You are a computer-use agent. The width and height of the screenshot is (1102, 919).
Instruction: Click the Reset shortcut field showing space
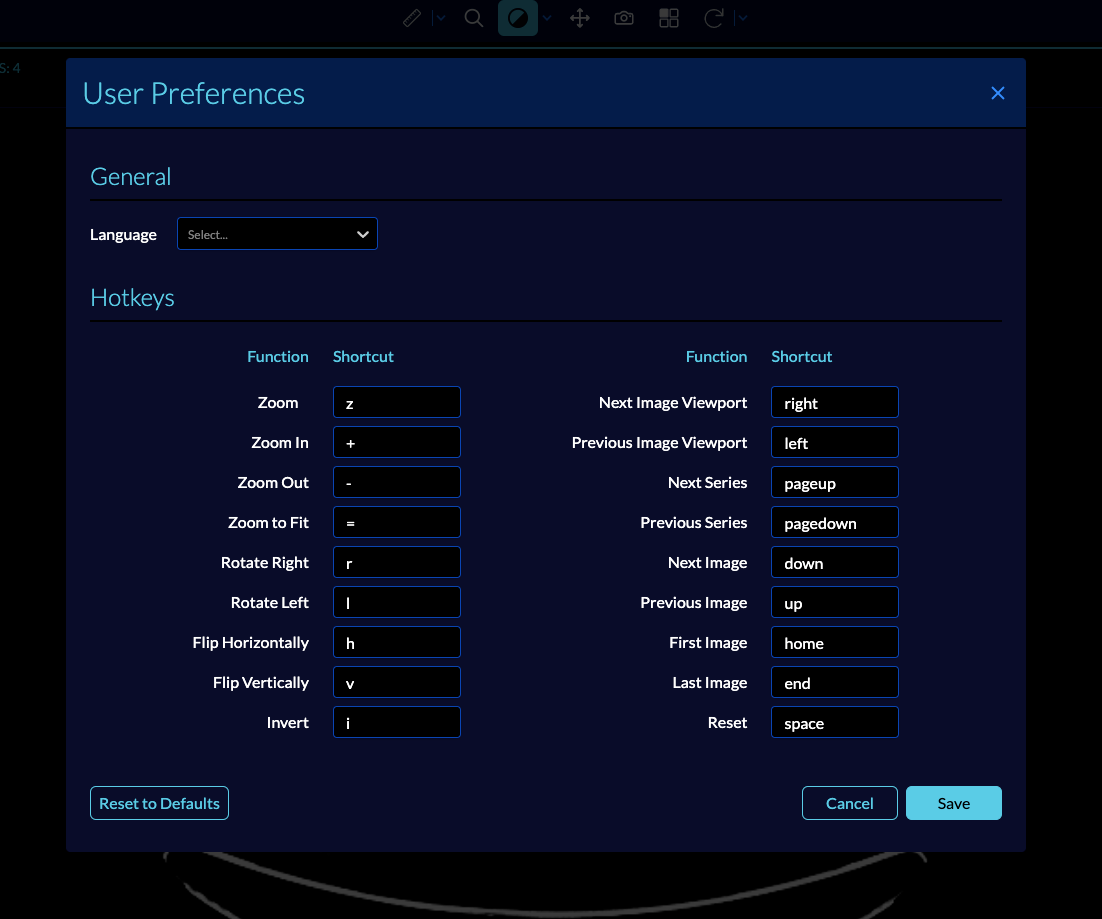tap(834, 722)
